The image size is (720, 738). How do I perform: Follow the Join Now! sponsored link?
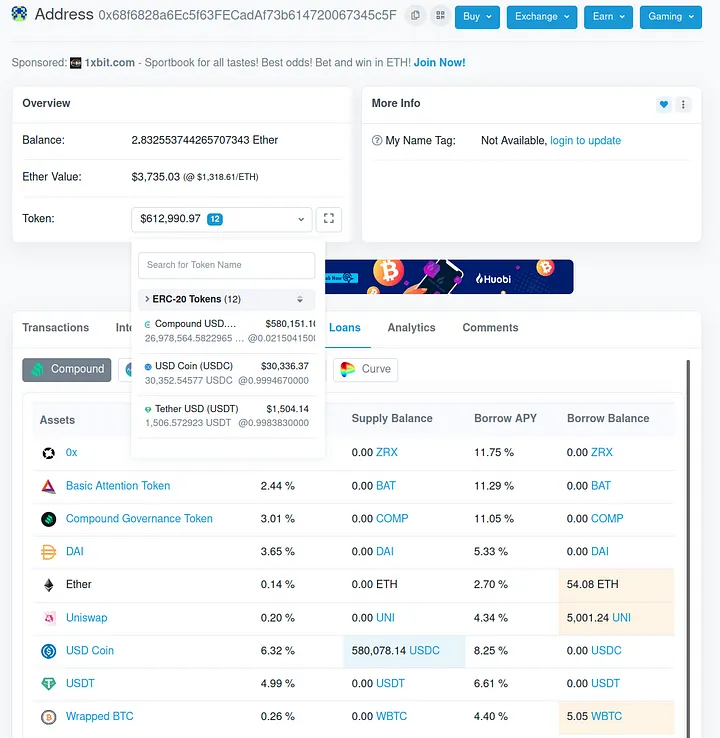pos(439,62)
